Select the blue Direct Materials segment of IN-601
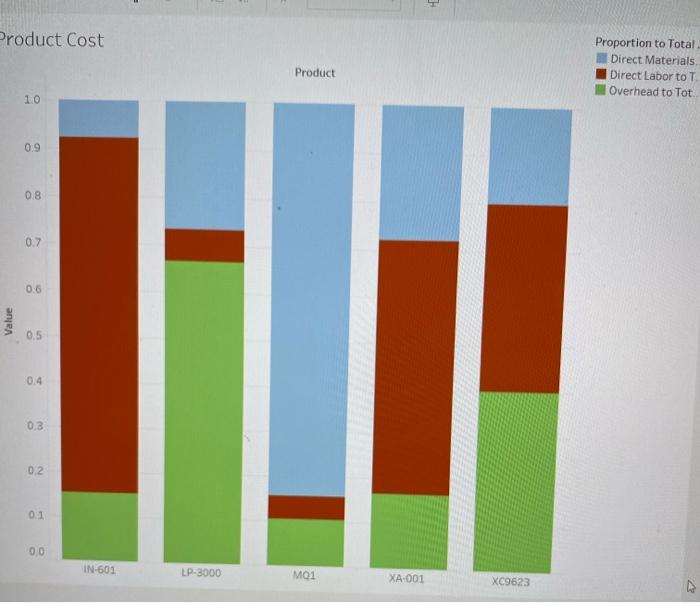Image resolution: width=700 pixels, height=603 pixels. click(99, 118)
